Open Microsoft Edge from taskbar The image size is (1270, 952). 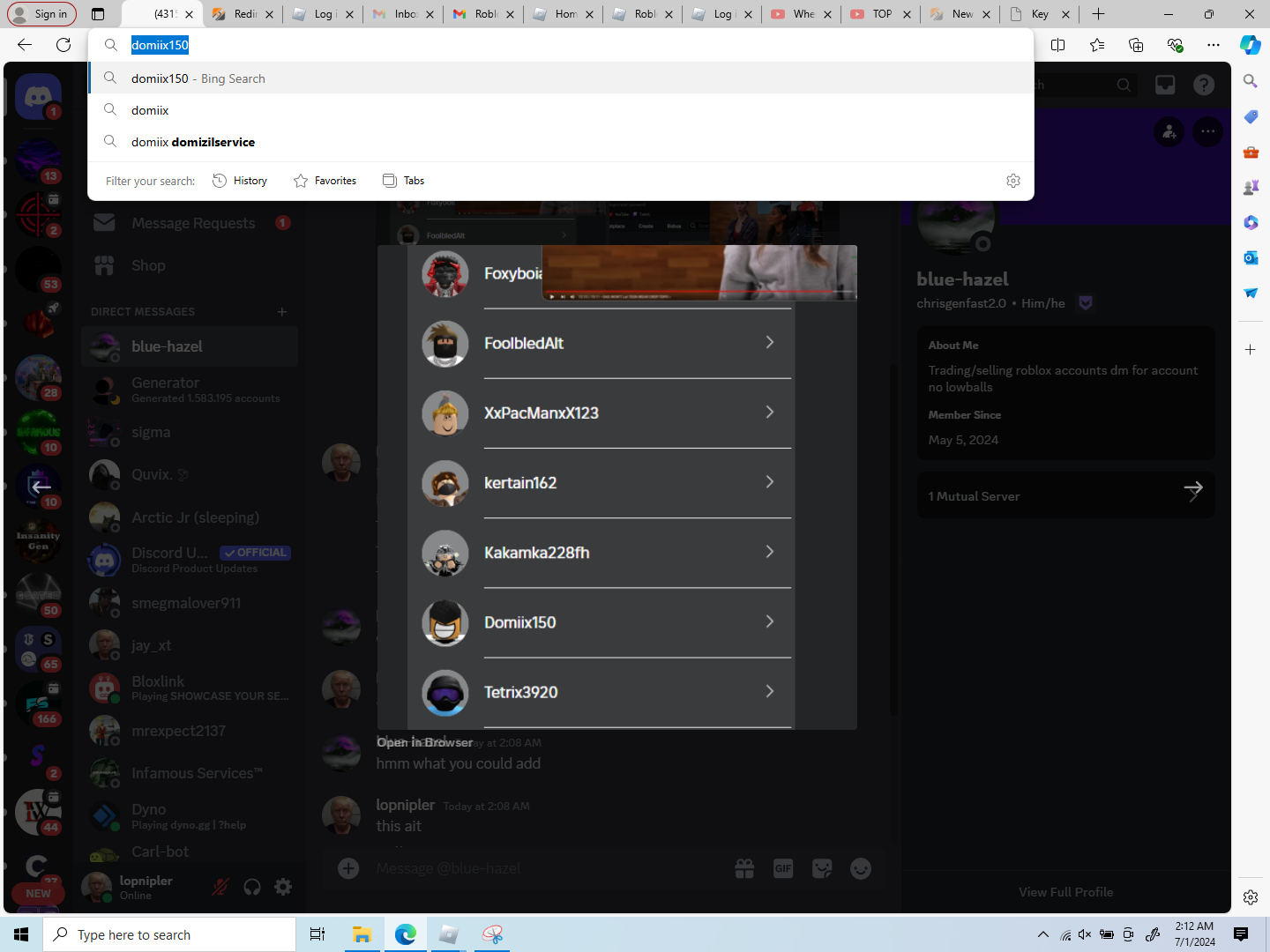click(x=406, y=934)
